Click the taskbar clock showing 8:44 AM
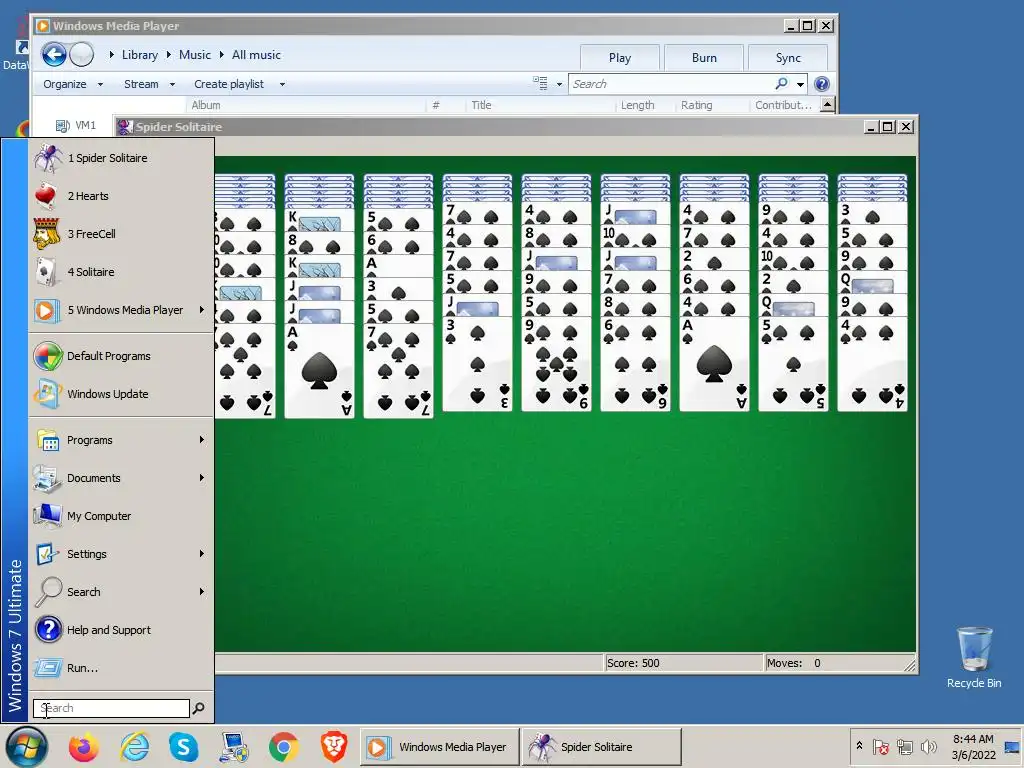 [x=973, y=746]
